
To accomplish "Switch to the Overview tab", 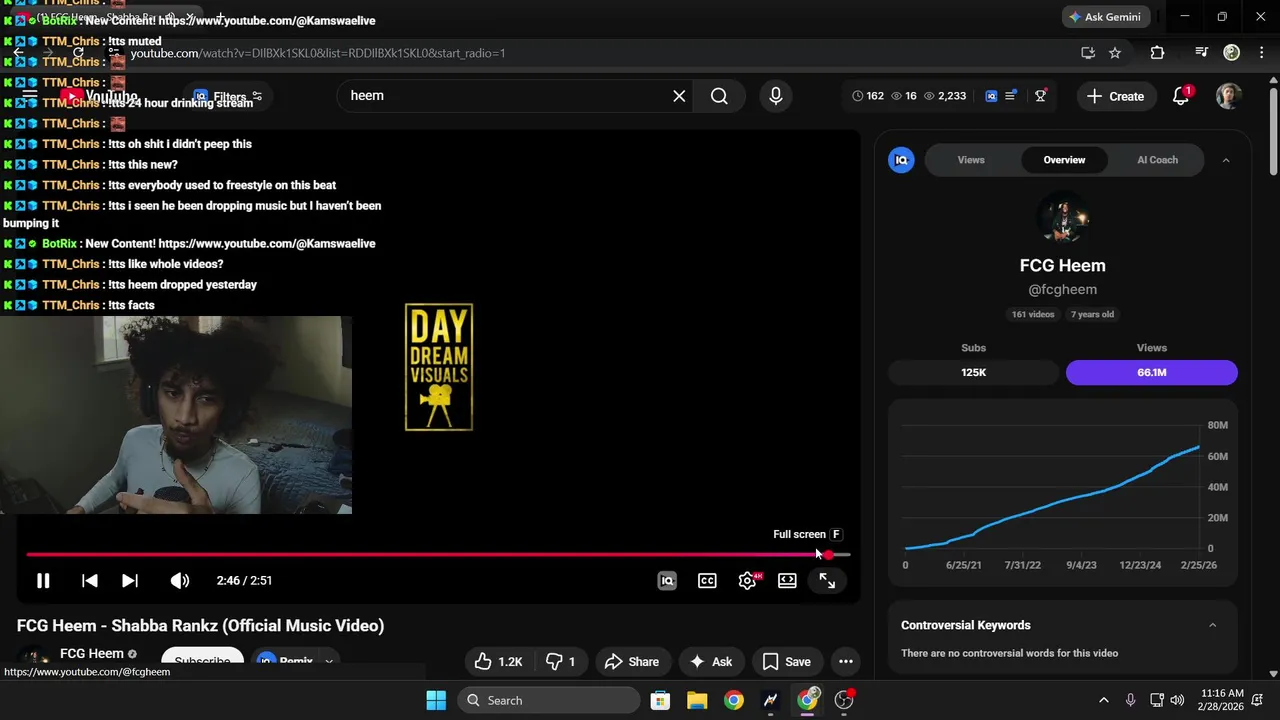I will pos(1064,160).
